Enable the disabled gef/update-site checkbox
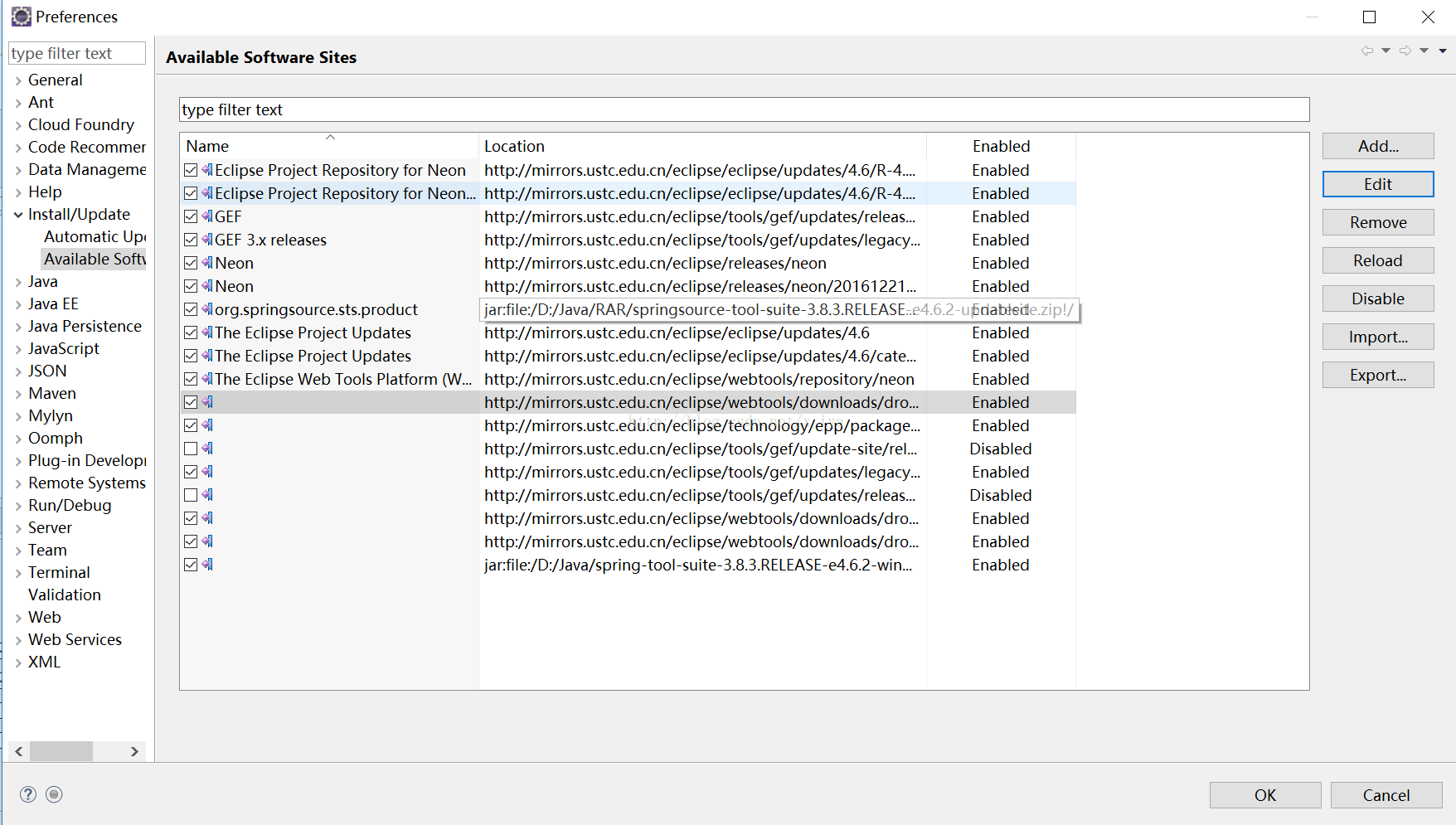Image resolution: width=1456 pixels, height=825 pixels. [x=191, y=449]
